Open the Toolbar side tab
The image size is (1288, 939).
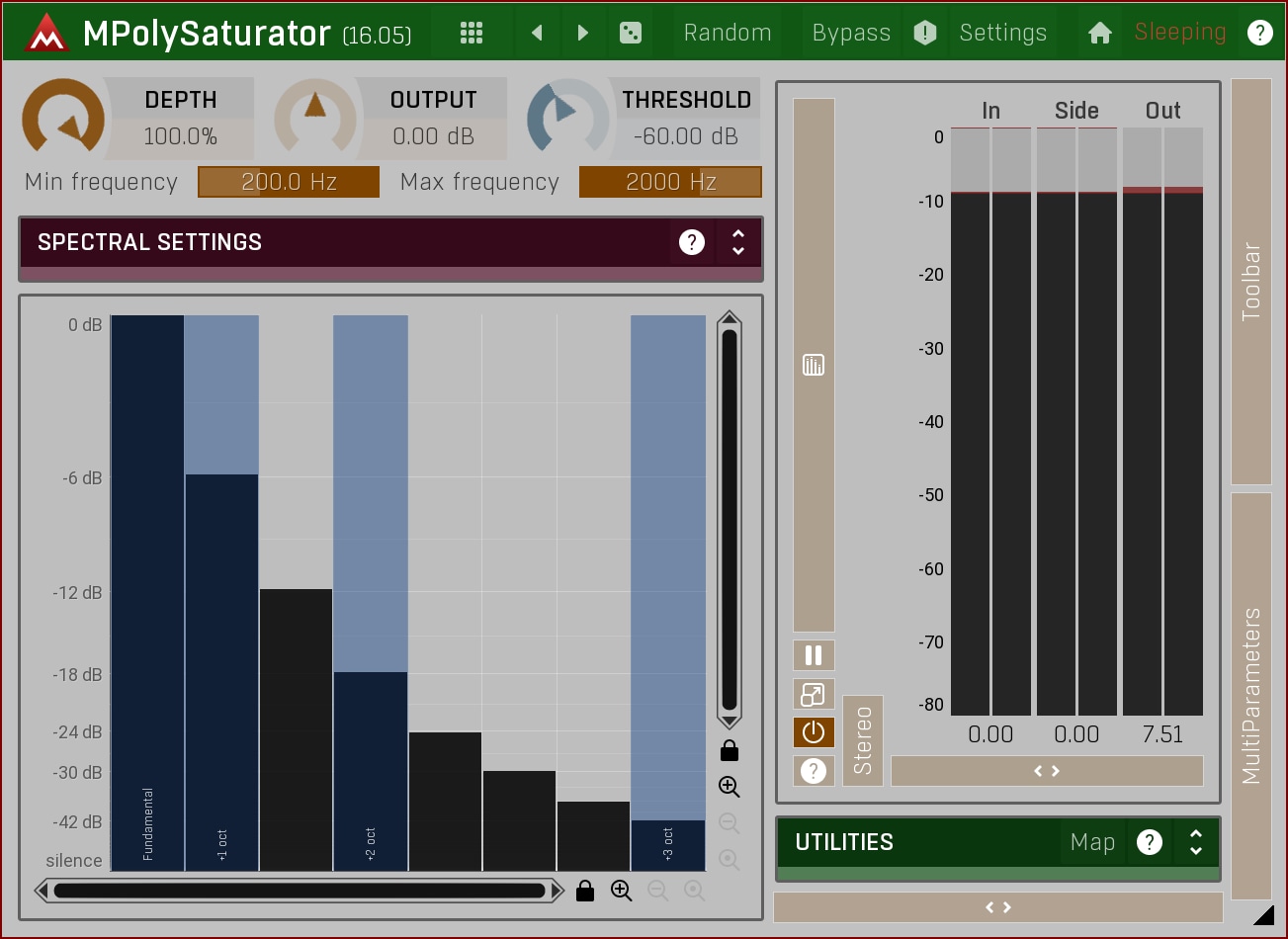coord(1251,282)
